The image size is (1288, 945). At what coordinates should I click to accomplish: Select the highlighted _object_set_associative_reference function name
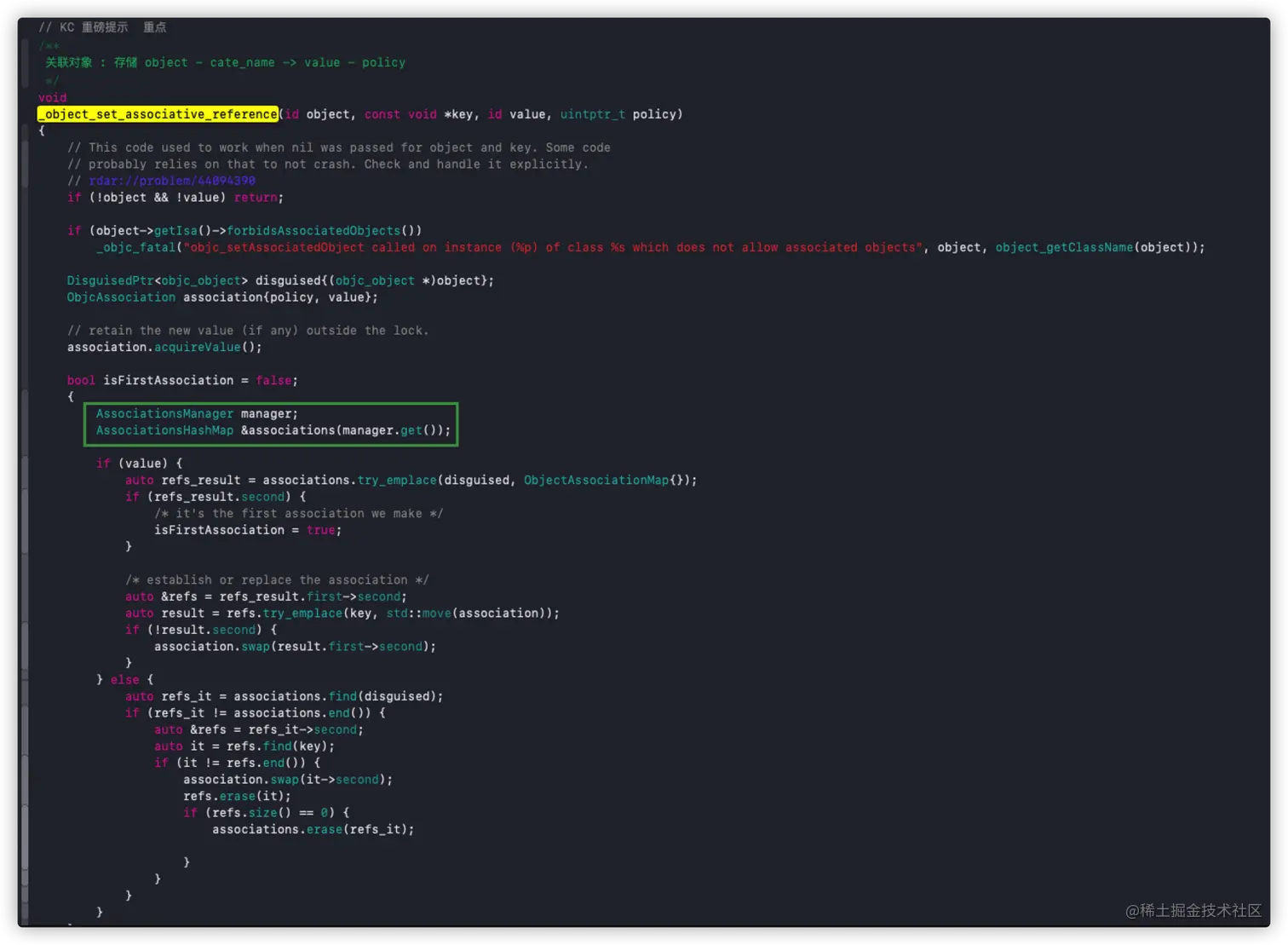(x=158, y=114)
